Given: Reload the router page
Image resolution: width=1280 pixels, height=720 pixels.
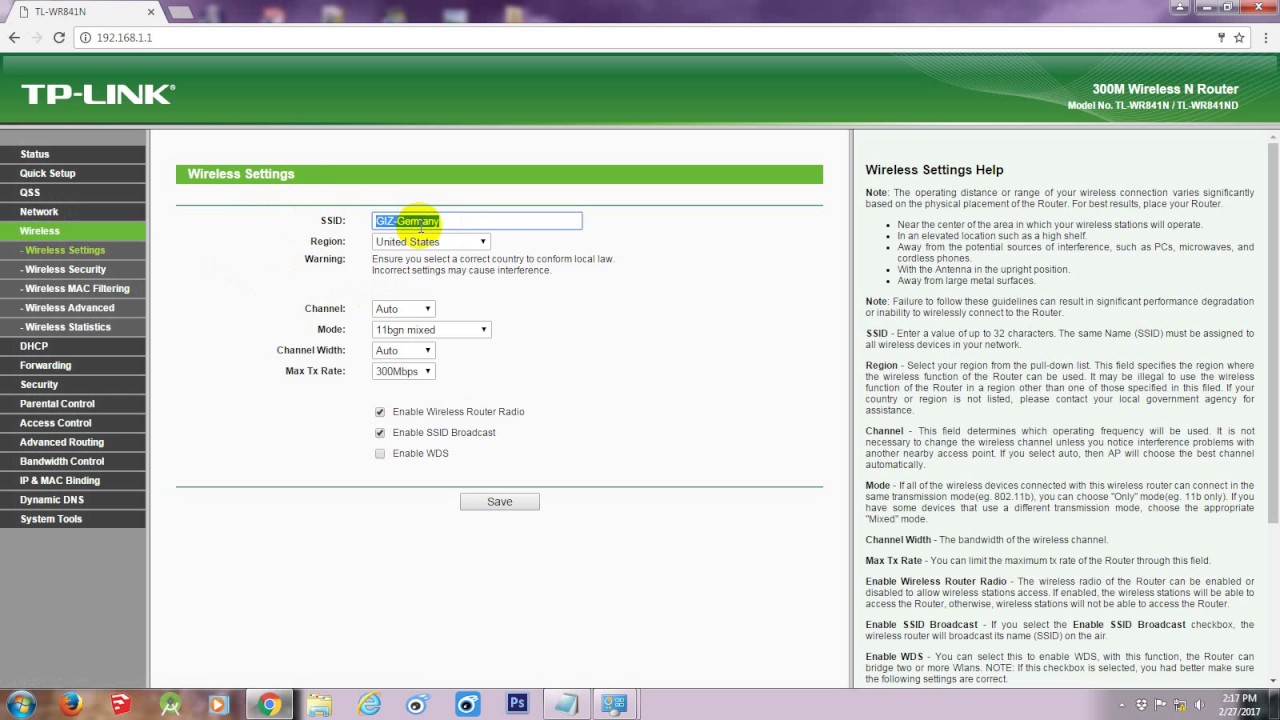Looking at the screenshot, I should pos(59,37).
